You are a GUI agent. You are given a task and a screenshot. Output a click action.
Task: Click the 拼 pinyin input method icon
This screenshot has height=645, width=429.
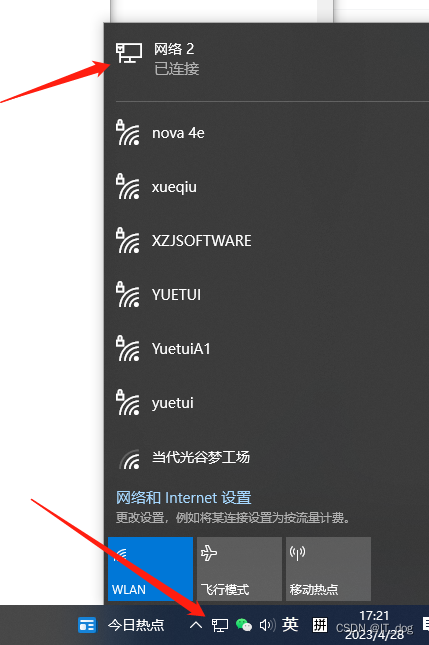click(320, 625)
